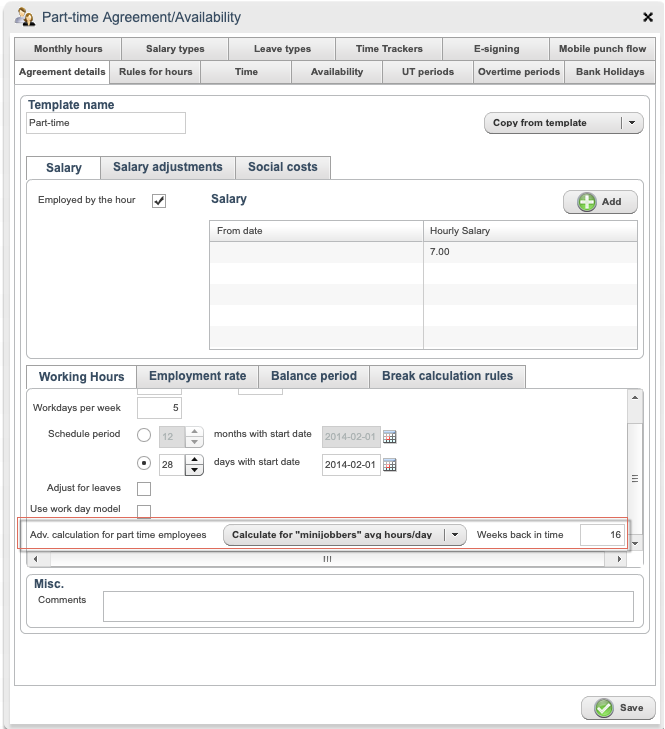665x729 pixels.
Task: Click Weeks back in time field
Action: (x=602, y=535)
